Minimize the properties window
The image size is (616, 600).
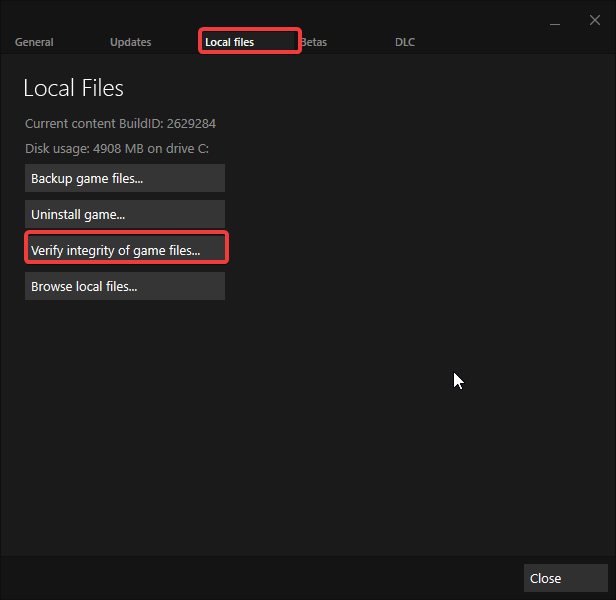(555, 21)
